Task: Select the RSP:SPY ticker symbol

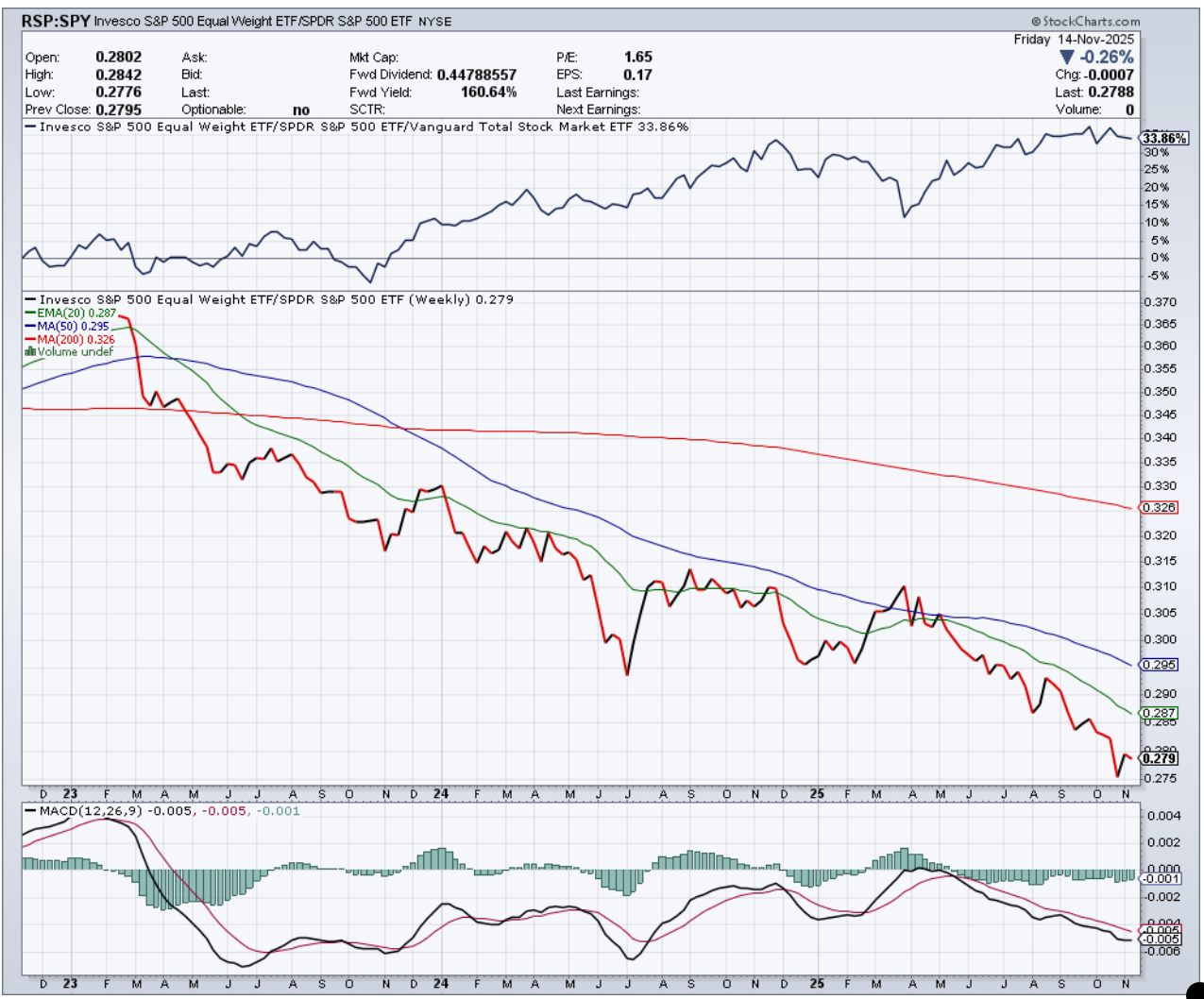Action: [56, 21]
